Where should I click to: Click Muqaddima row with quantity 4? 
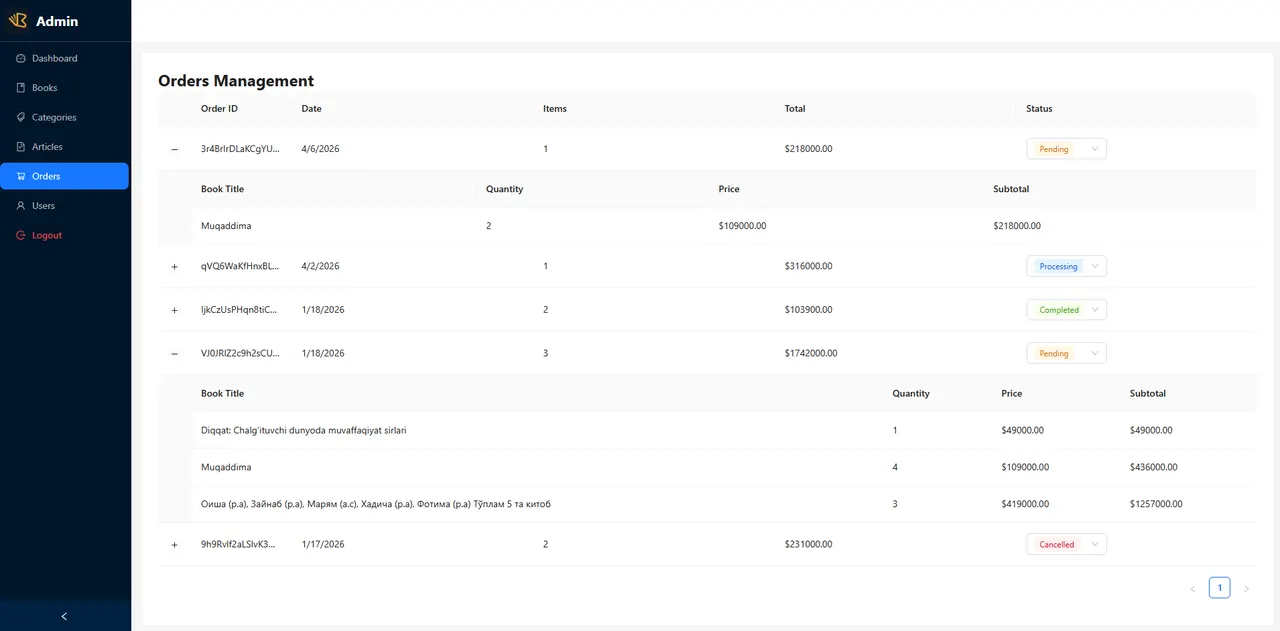point(725,467)
